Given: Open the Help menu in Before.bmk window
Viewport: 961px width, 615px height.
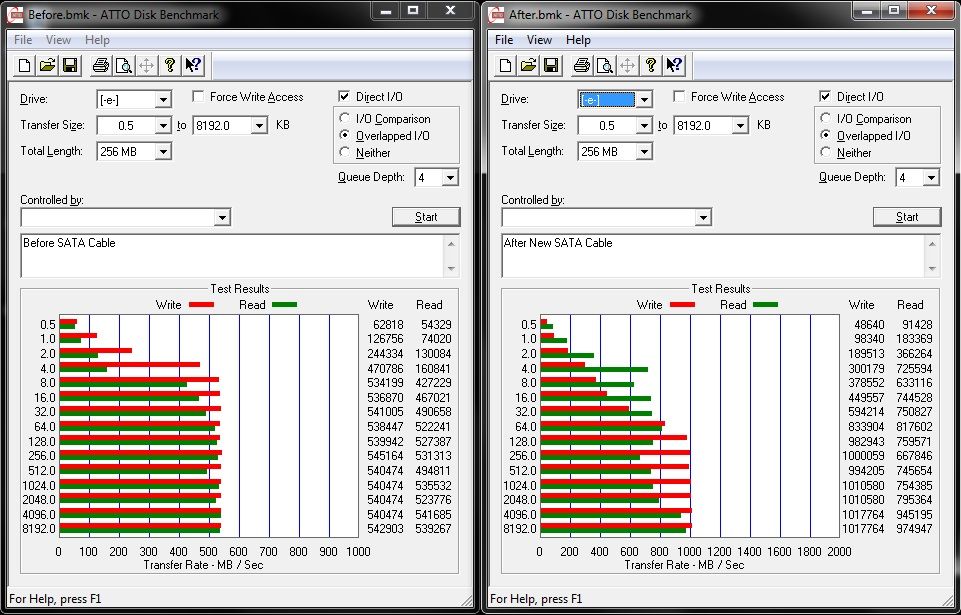Looking at the screenshot, I should coord(97,40).
